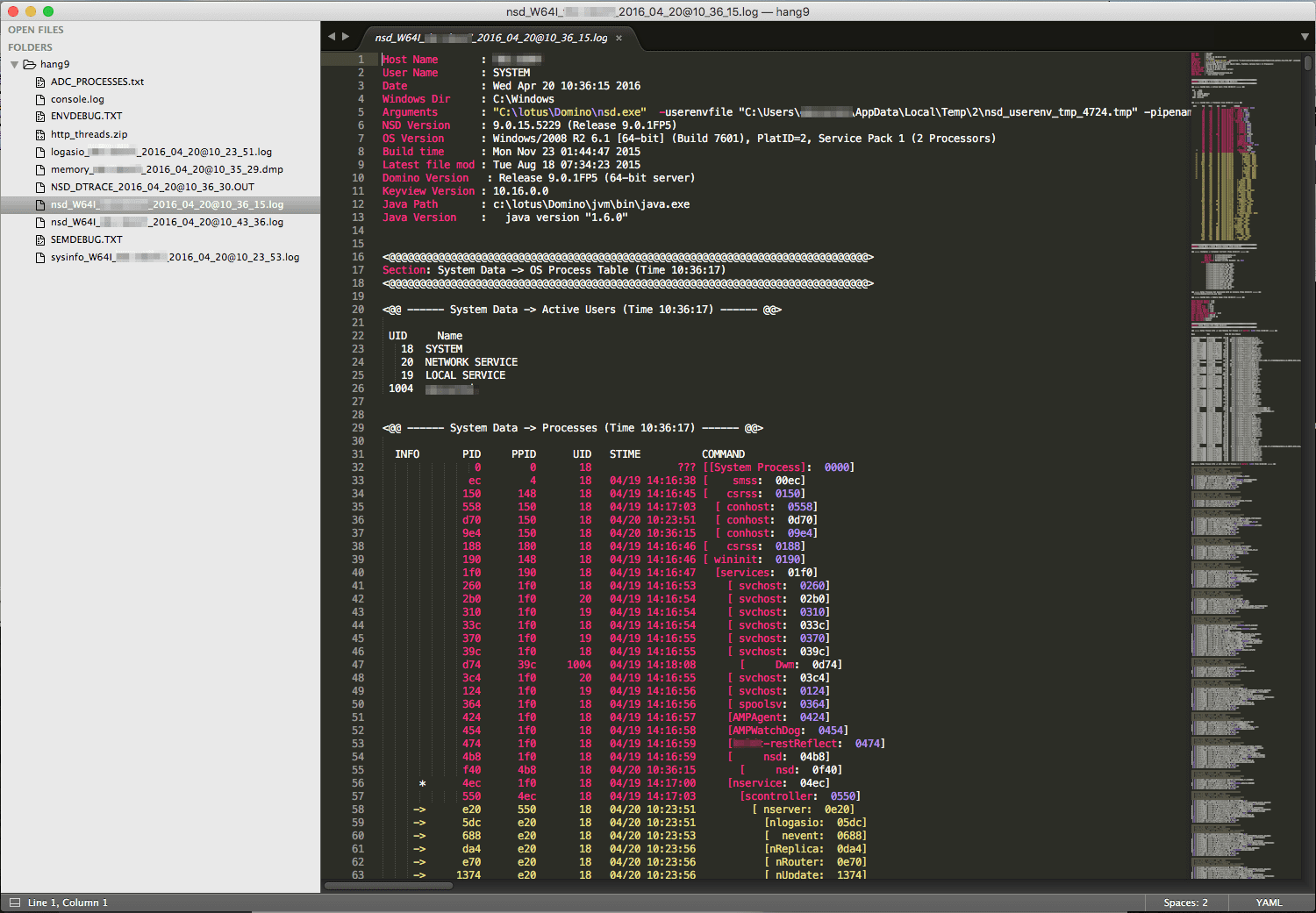Viewport: 1316px width, 913px height.
Task: Minimize window with yellow button
Action: [x=31, y=11]
